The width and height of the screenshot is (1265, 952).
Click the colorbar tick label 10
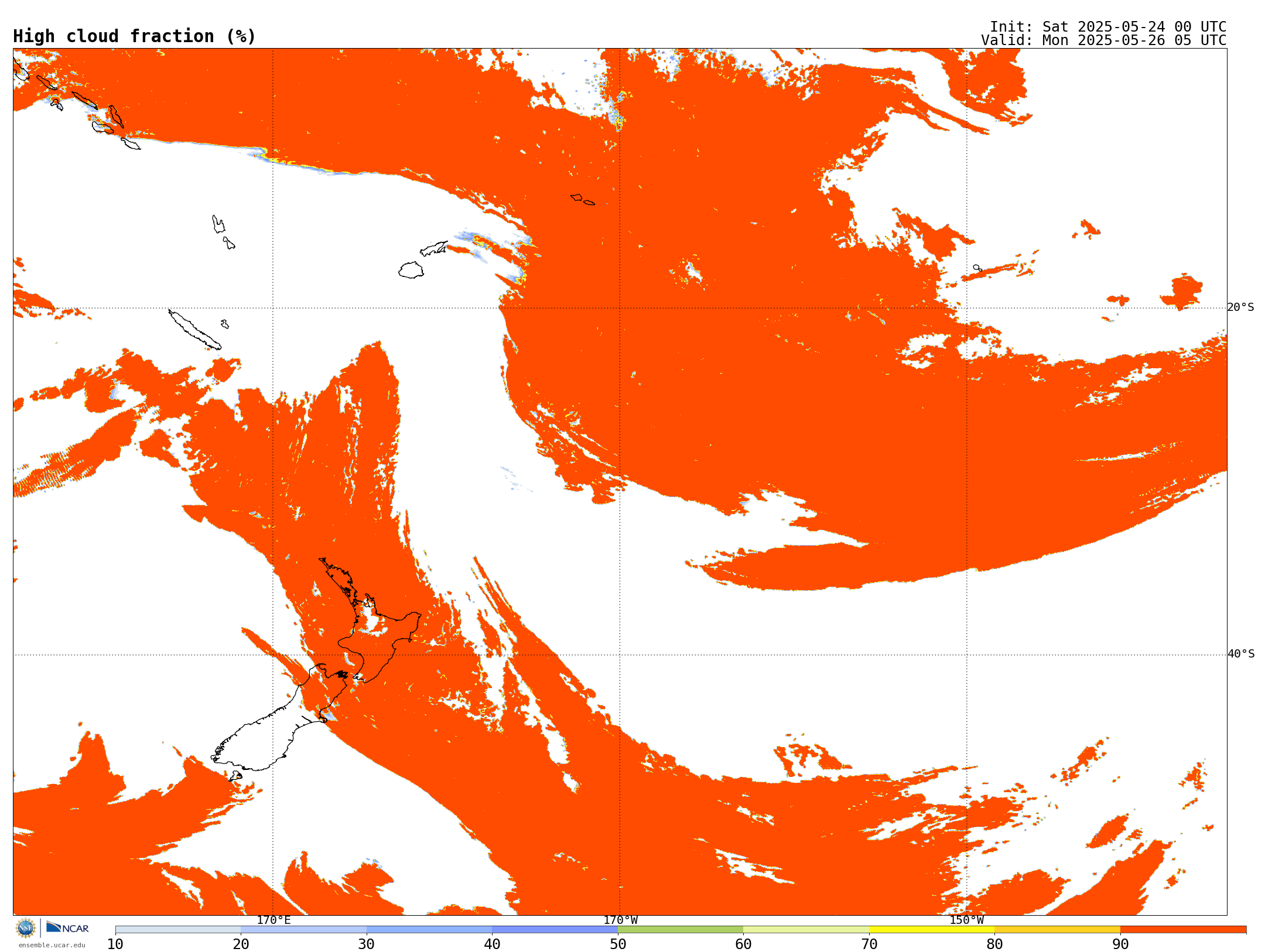point(115,944)
